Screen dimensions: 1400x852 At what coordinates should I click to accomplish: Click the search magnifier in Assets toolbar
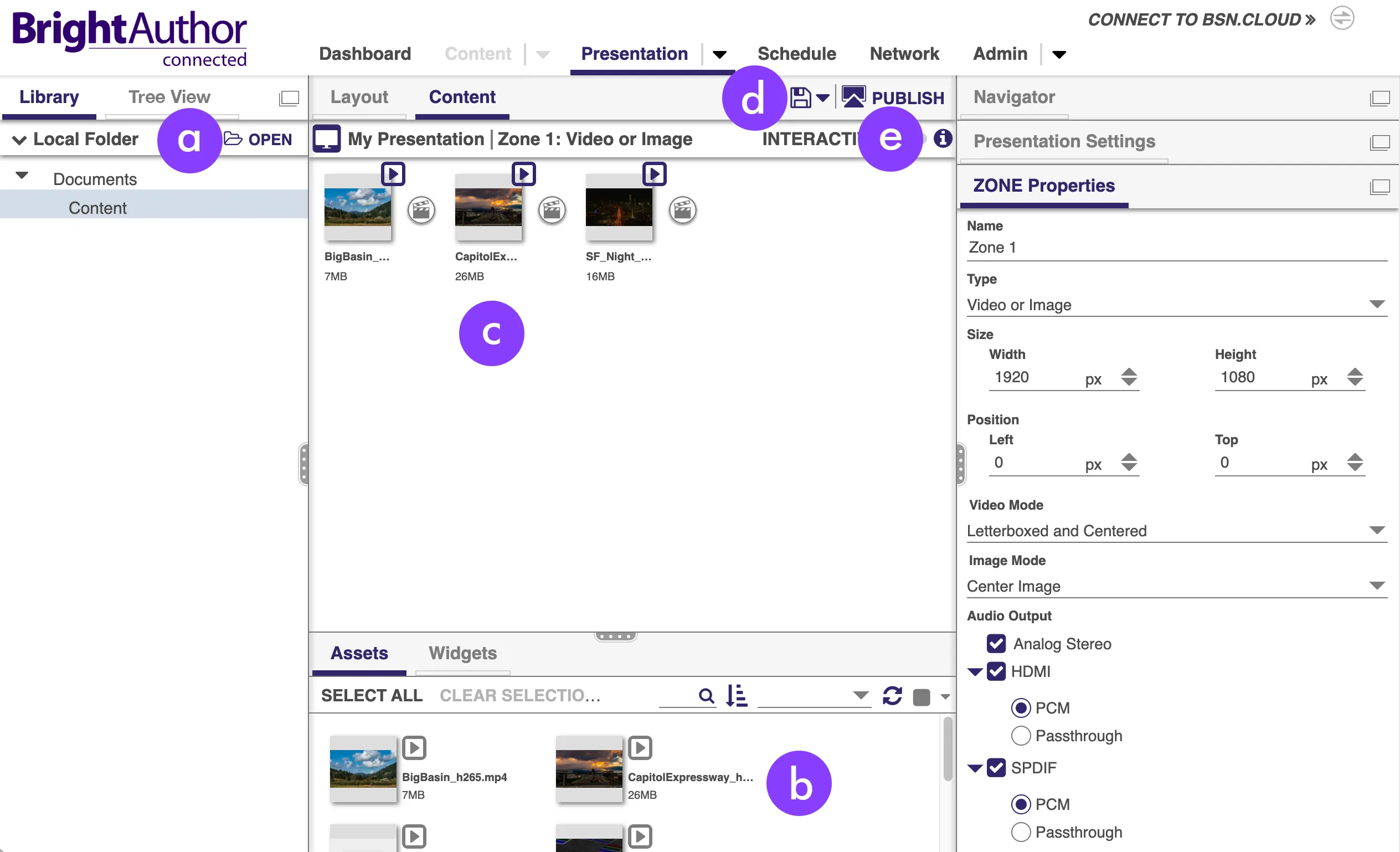(706, 696)
